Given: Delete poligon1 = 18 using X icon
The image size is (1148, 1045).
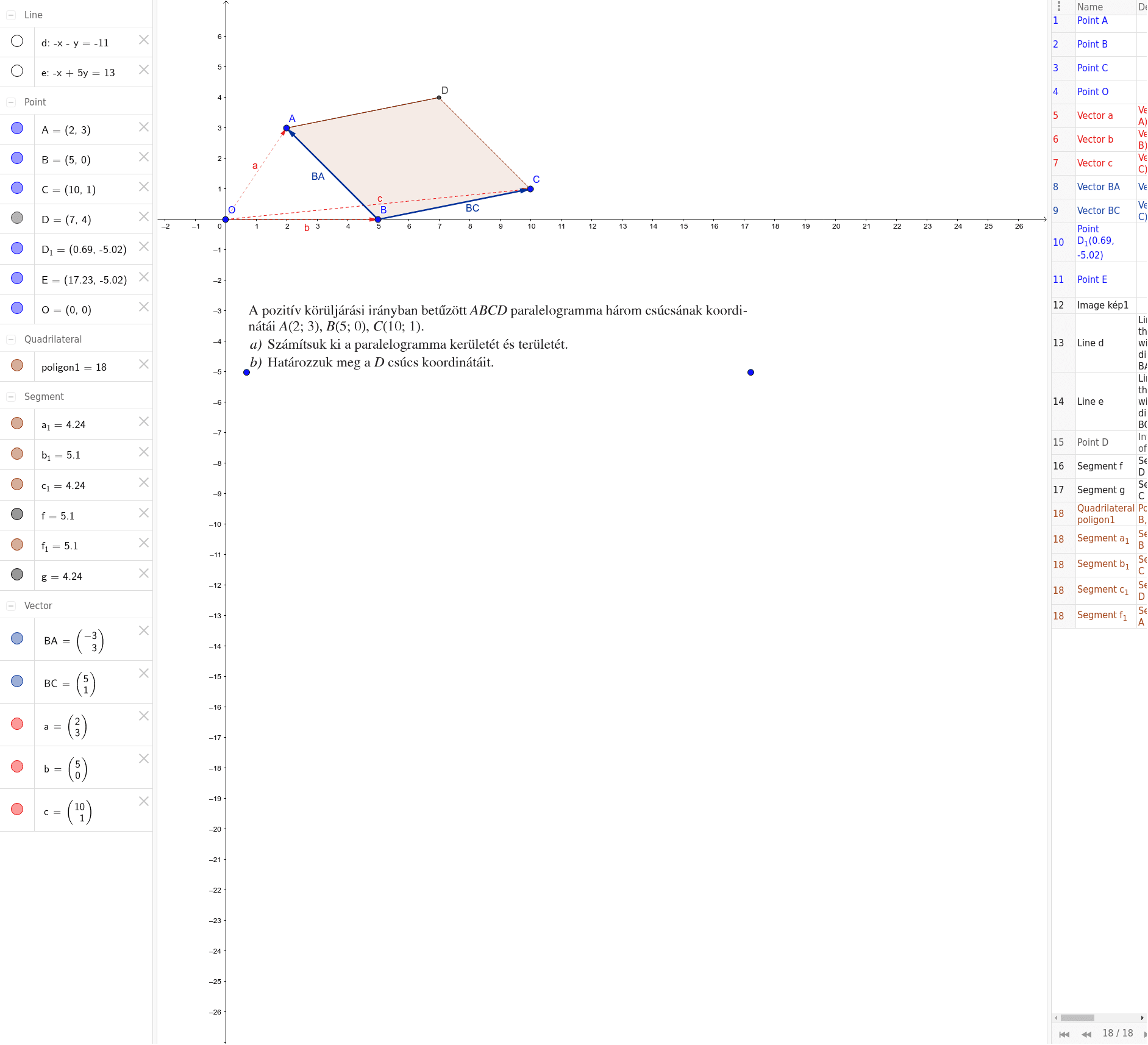Looking at the screenshot, I should pos(144,364).
